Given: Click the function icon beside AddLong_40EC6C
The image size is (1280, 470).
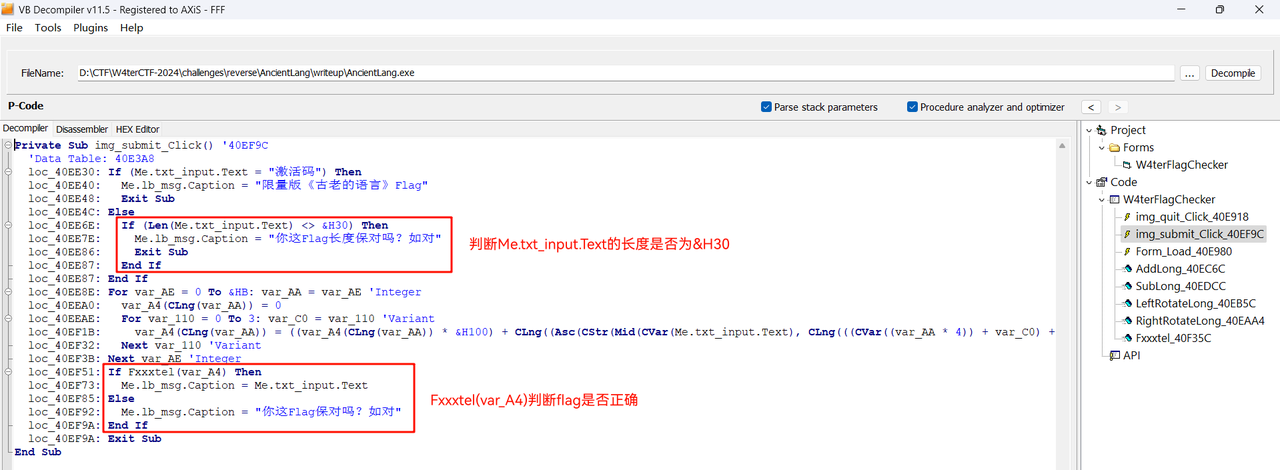Looking at the screenshot, I should coord(1127,269).
